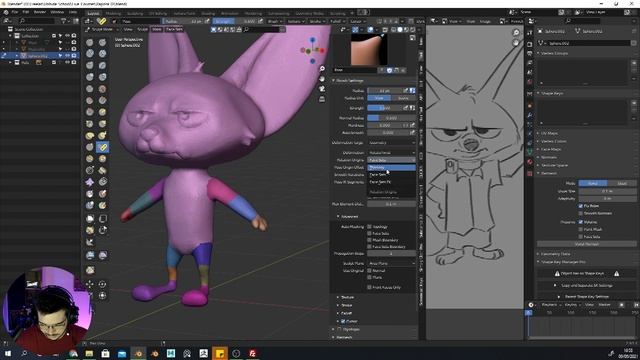Image resolution: width=640 pixels, height=360 pixels.
Task: Open the Render menu
Action: (40, 12)
